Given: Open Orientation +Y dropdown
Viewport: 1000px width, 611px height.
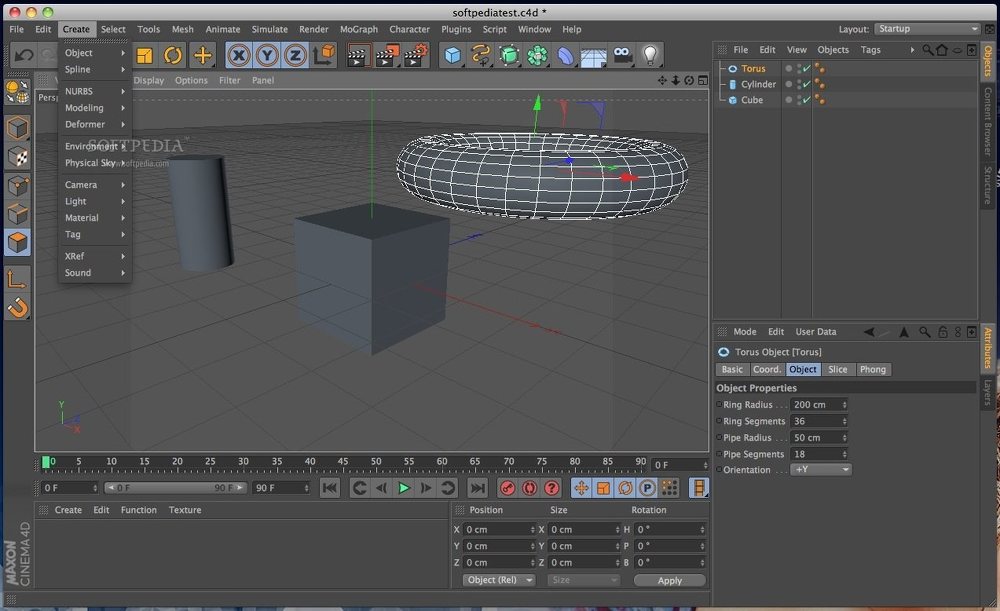Looking at the screenshot, I should coord(820,469).
